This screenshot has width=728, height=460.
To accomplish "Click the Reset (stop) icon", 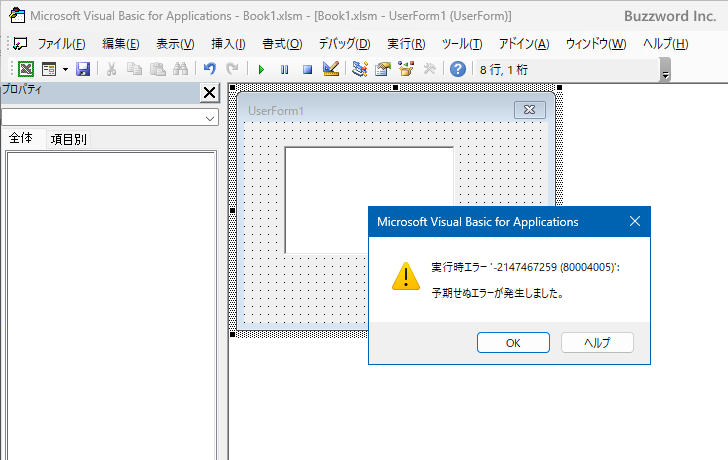I will tap(307, 70).
